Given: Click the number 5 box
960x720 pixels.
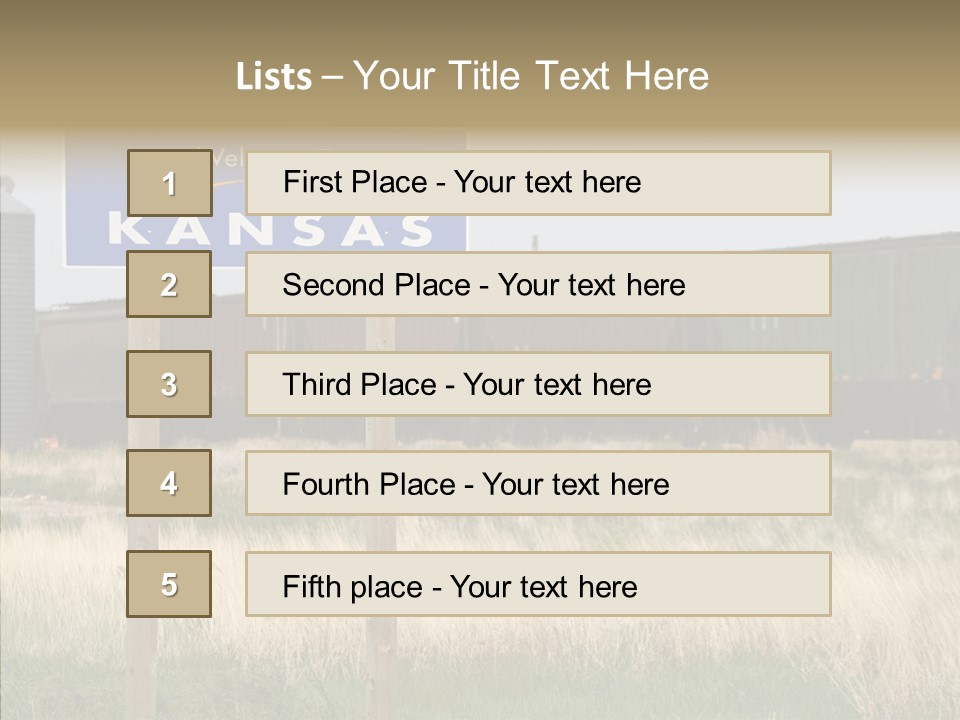Looking at the screenshot, I should (169, 584).
